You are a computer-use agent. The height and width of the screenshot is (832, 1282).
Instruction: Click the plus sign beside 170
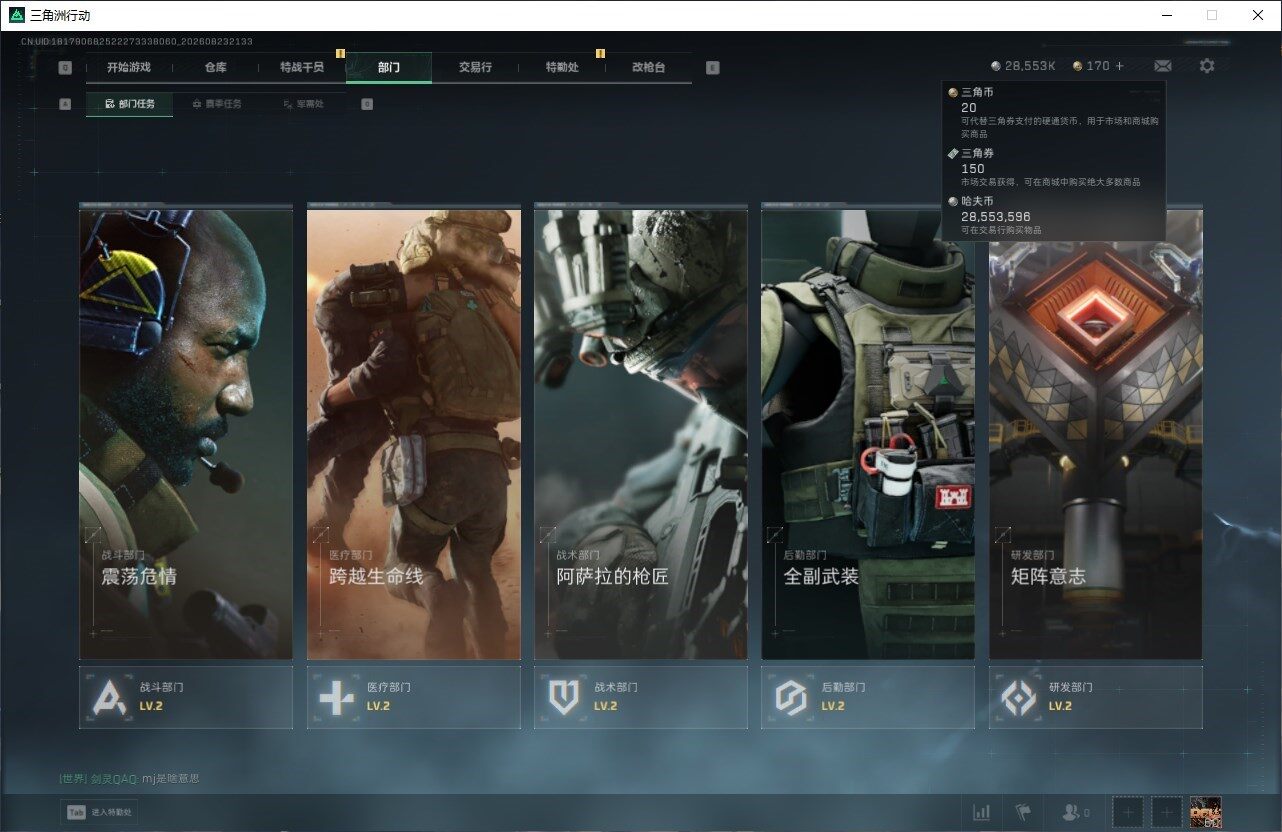(1119, 66)
